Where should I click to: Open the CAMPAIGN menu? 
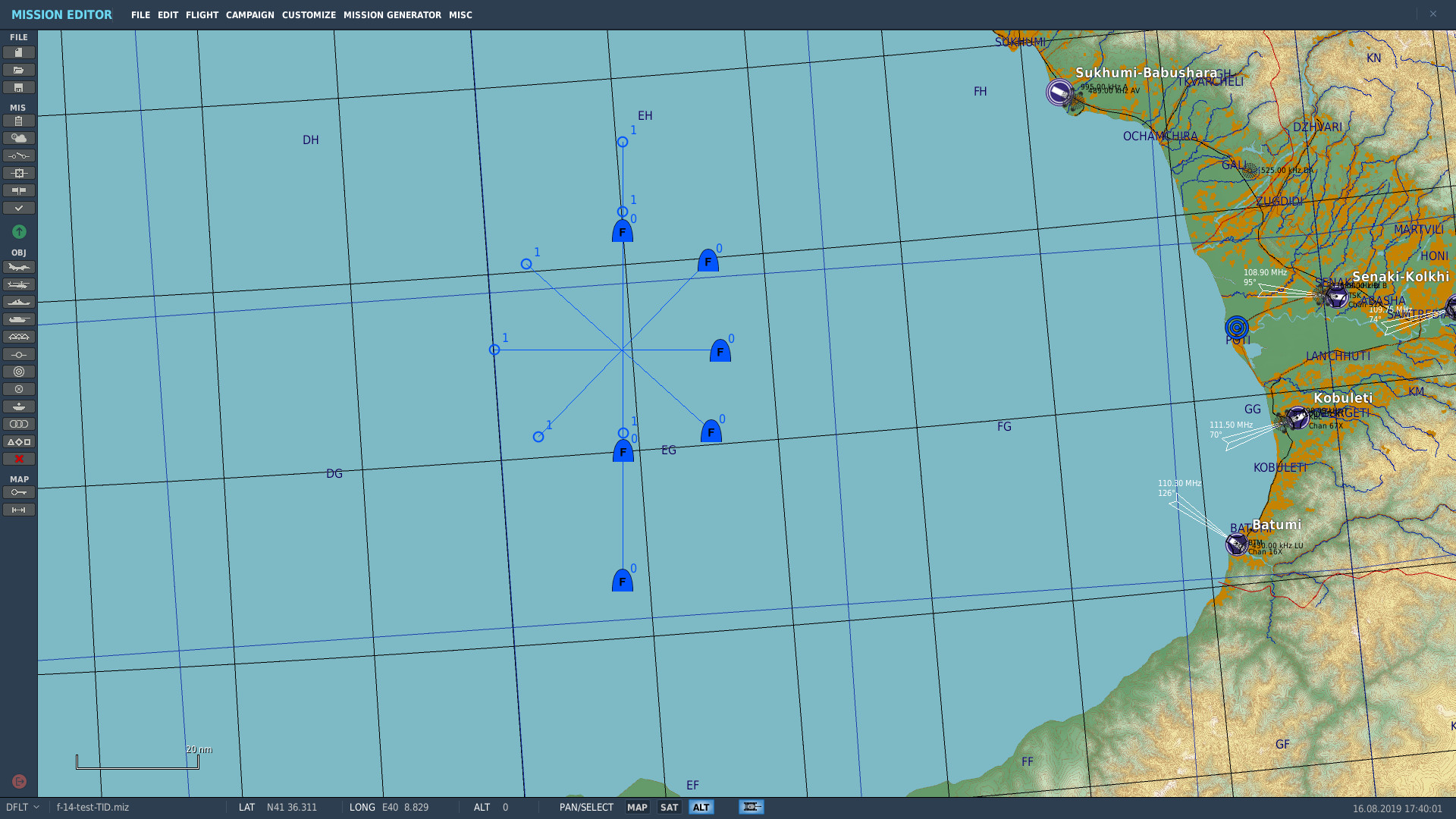249,14
